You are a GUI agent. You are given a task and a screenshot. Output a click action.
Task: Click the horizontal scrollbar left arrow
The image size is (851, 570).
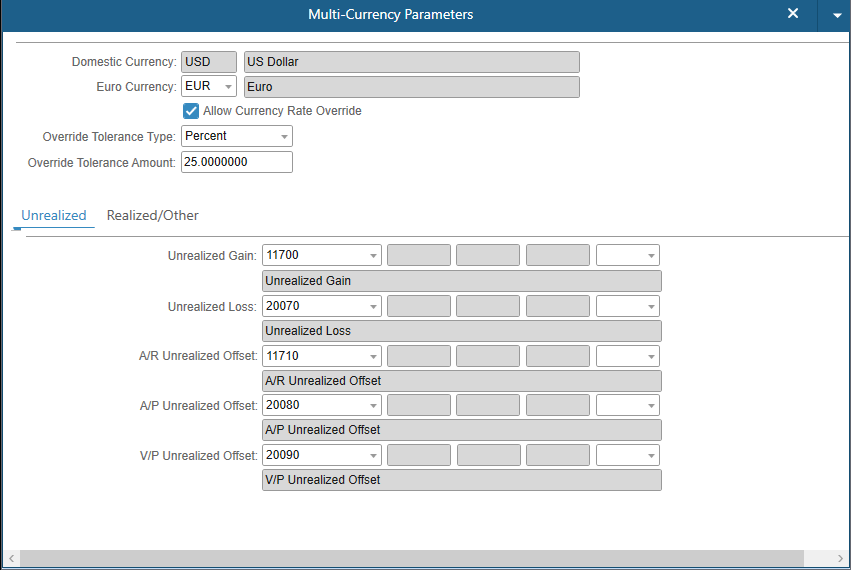point(10,558)
